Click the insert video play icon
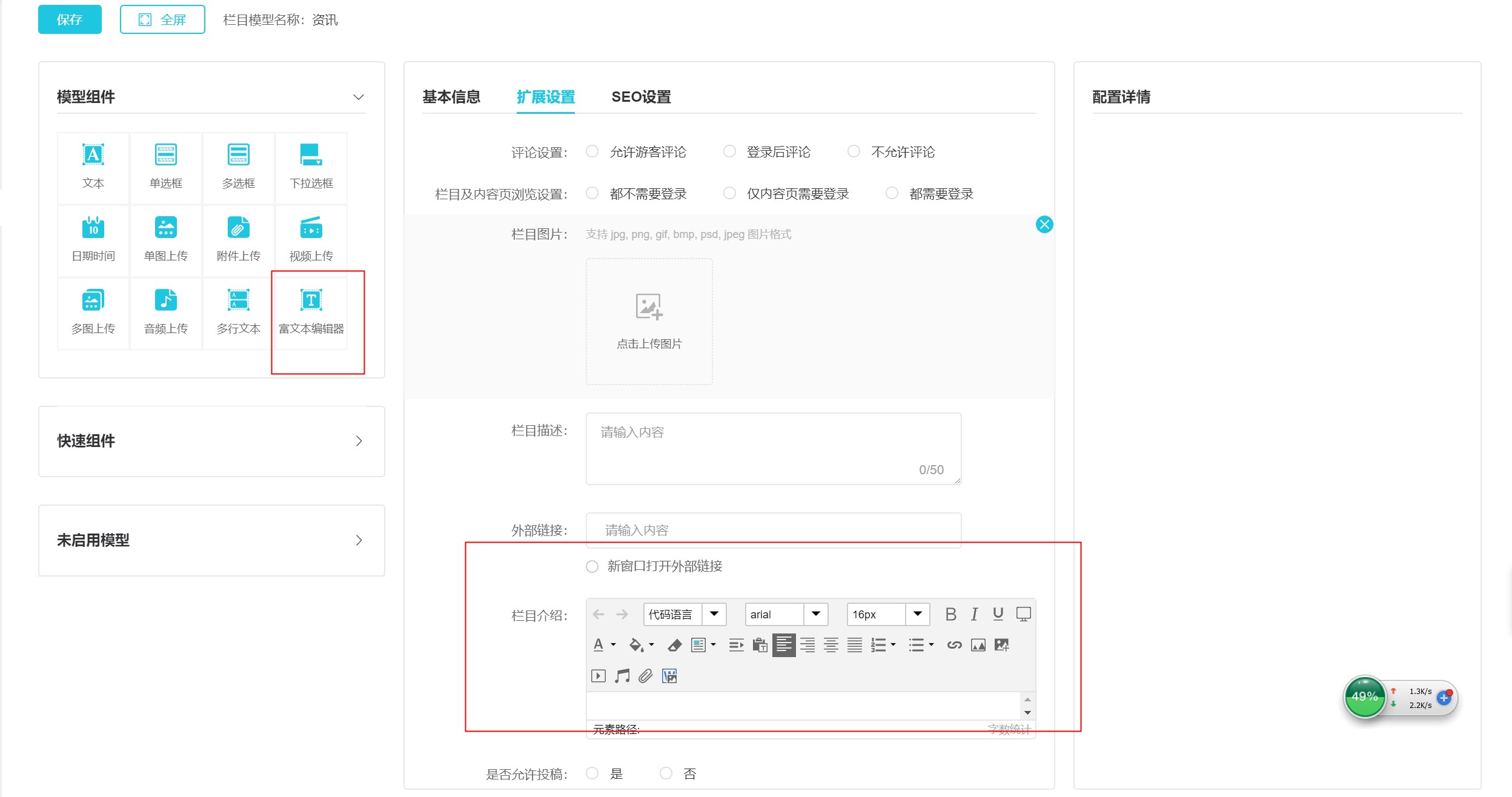The width and height of the screenshot is (1512, 797). pyautogui.click(x=598, y=676)
